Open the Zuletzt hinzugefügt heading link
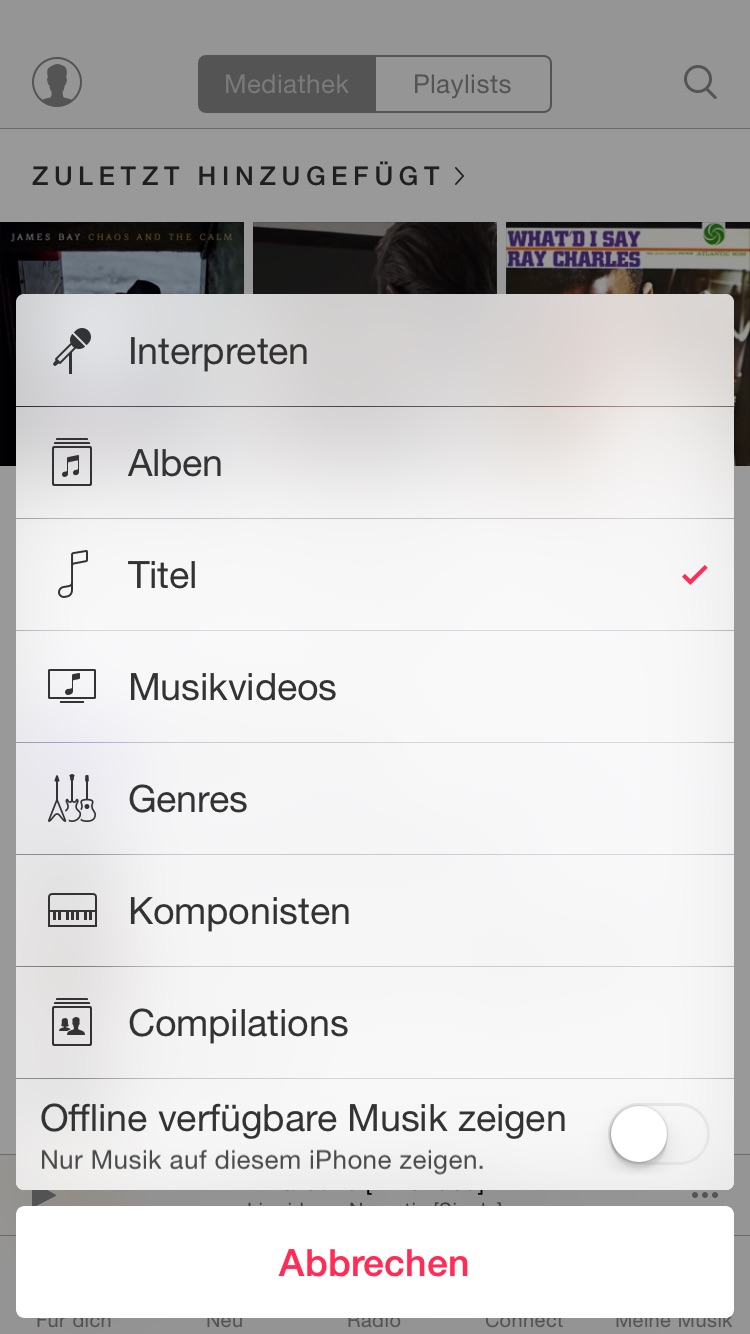Screen dimensions: 750x1334 (236, 176)
